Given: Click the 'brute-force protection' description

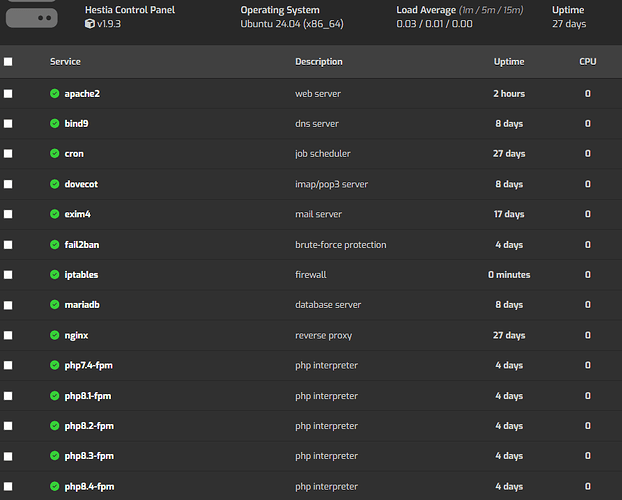Looking at the screenshot, I should click(341, 245).
